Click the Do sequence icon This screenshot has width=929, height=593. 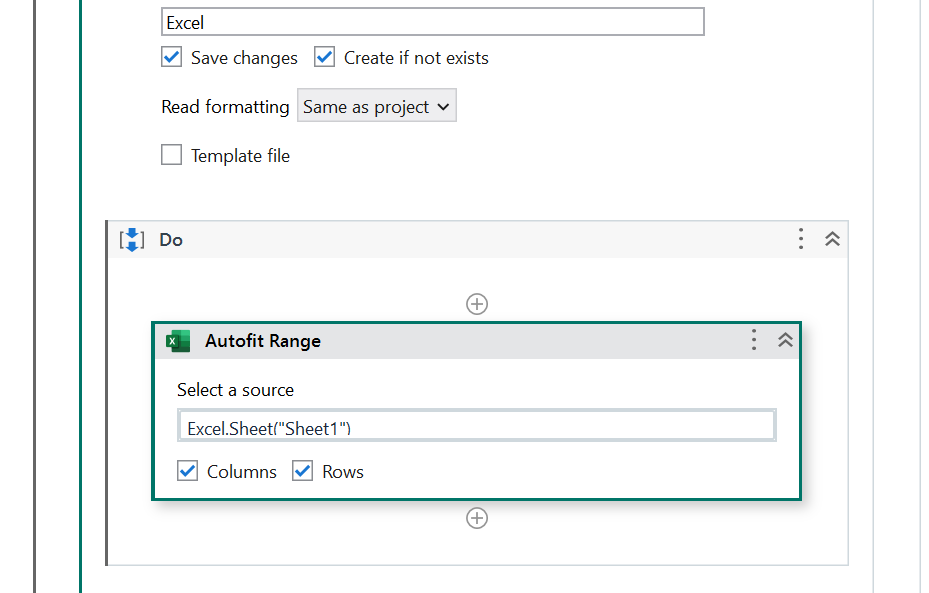click(x=132, y=240)
